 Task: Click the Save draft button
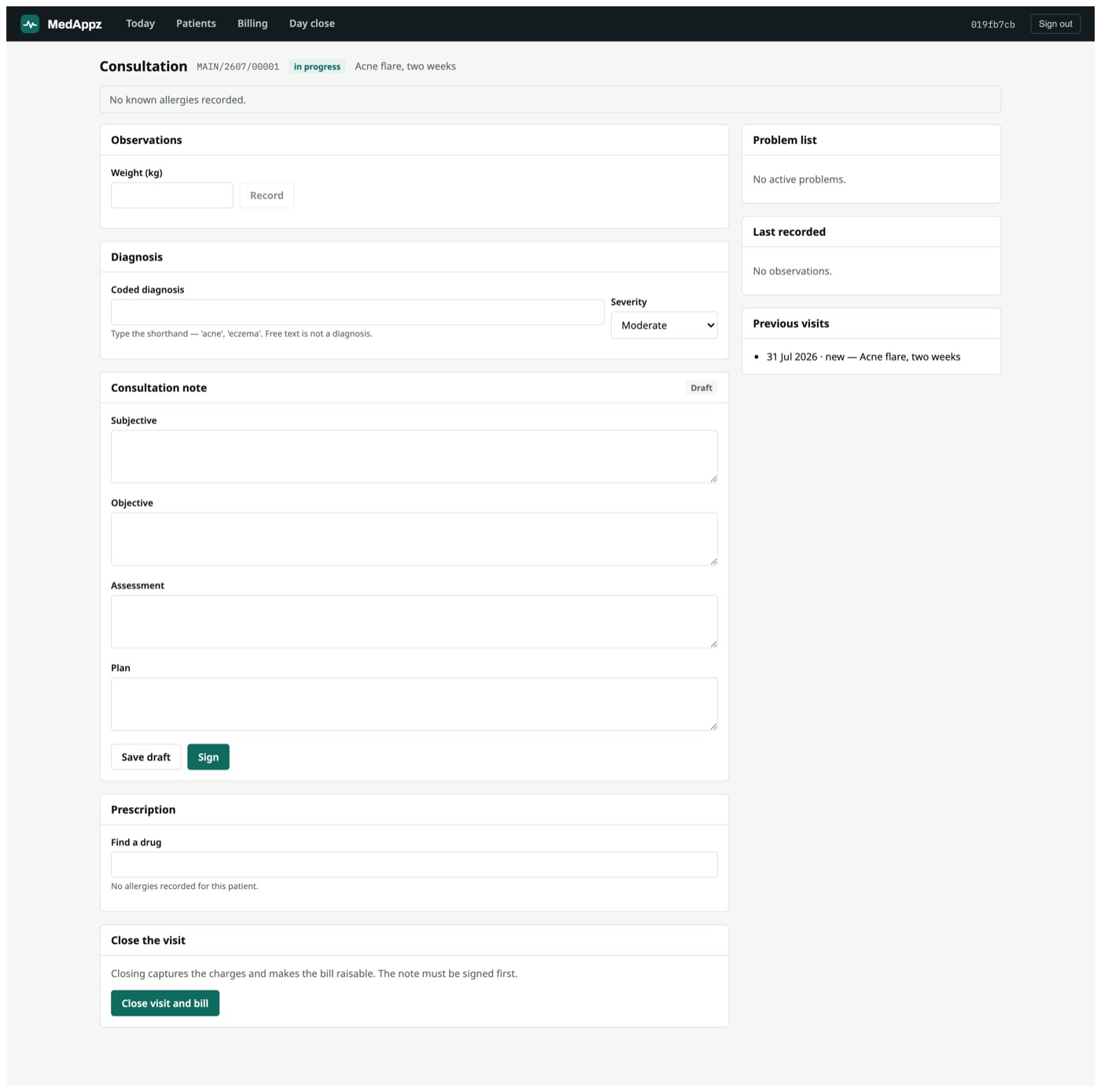[x=146, y=757]
